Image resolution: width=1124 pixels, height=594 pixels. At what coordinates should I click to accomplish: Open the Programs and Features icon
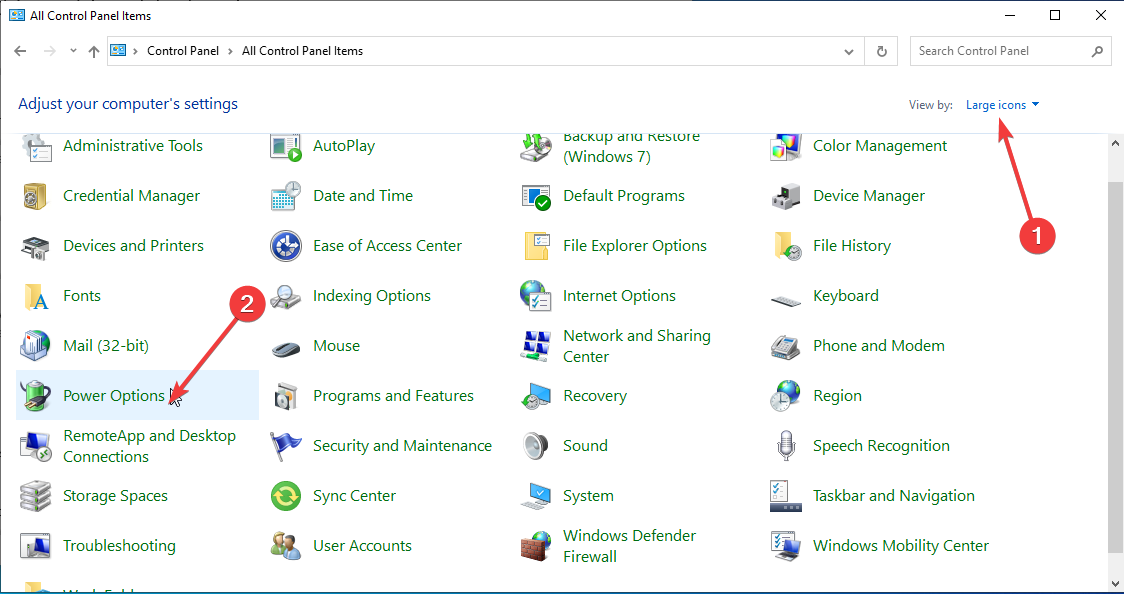coord(285,396)
